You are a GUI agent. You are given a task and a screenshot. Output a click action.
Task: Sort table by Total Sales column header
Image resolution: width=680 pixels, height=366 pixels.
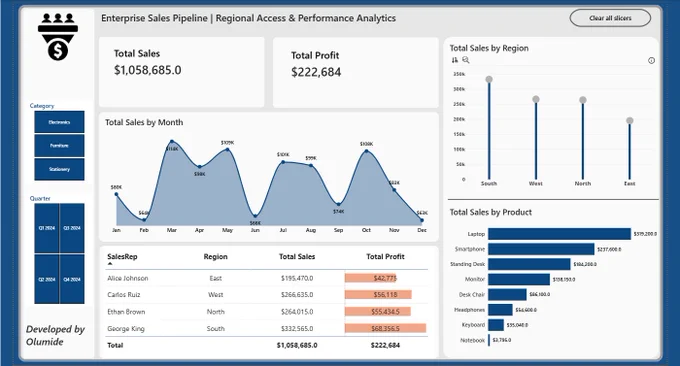point(297,257)
